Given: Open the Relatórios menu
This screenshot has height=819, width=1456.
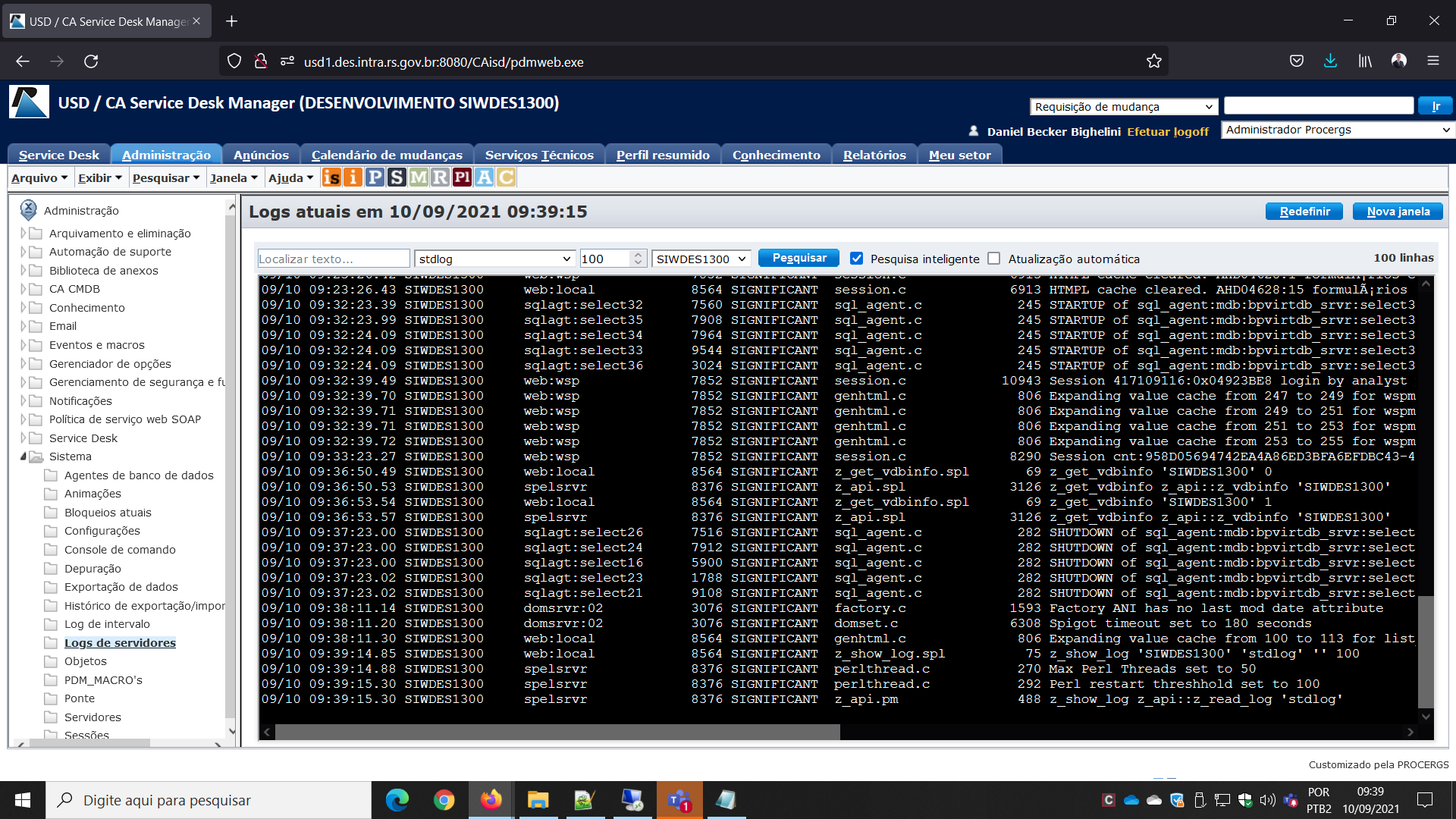Looking at the screenshot, I should pos(874,155).
